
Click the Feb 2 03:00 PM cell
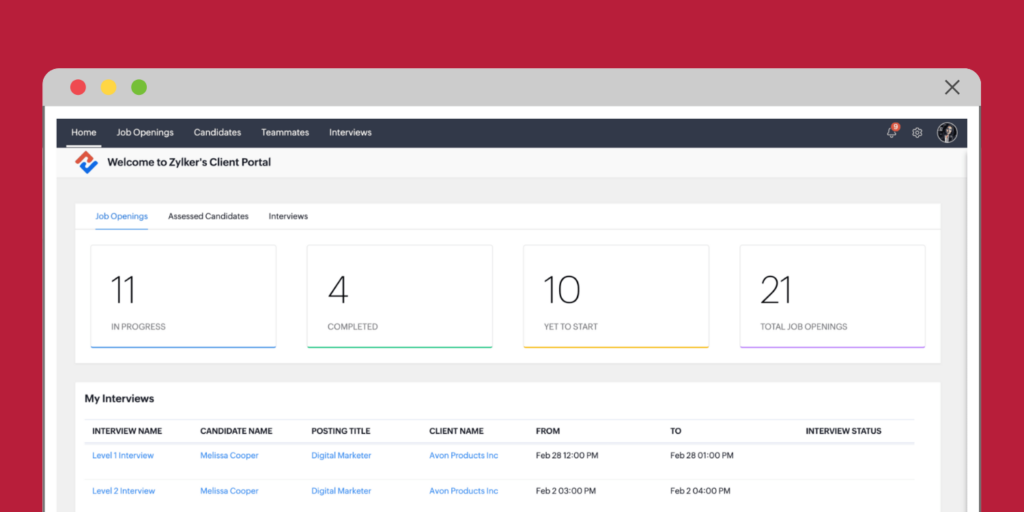point(566,491)
